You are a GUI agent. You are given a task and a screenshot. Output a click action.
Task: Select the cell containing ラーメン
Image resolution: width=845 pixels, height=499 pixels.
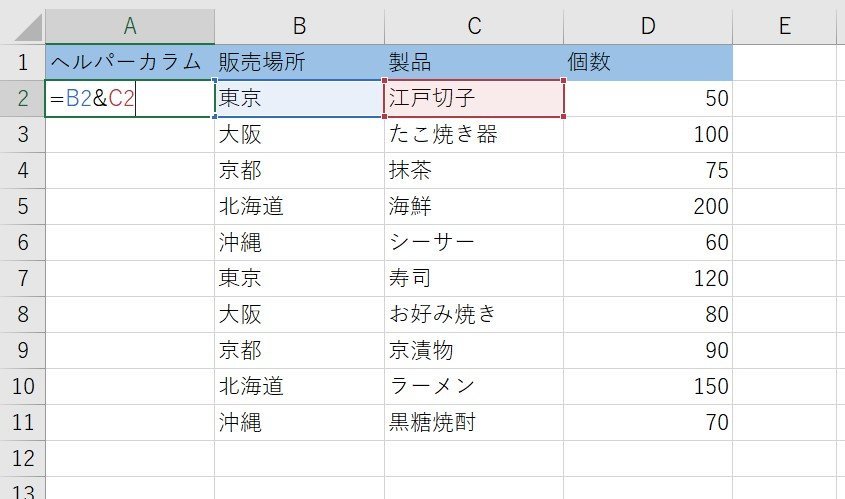click(x=474, y=386)
